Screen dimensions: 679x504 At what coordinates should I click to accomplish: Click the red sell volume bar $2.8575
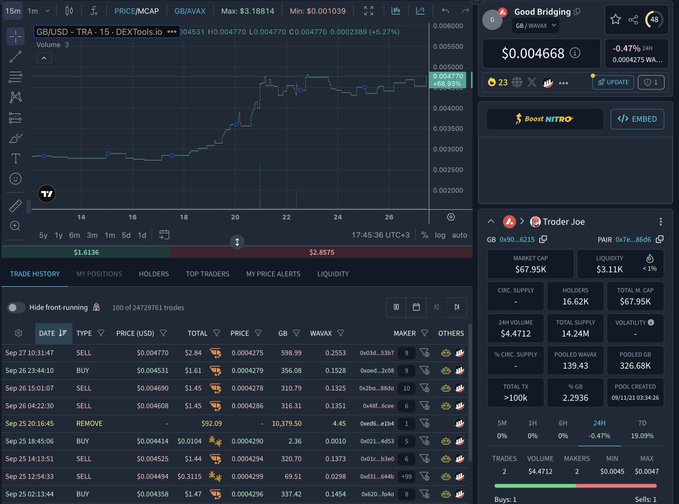point(322,252)
